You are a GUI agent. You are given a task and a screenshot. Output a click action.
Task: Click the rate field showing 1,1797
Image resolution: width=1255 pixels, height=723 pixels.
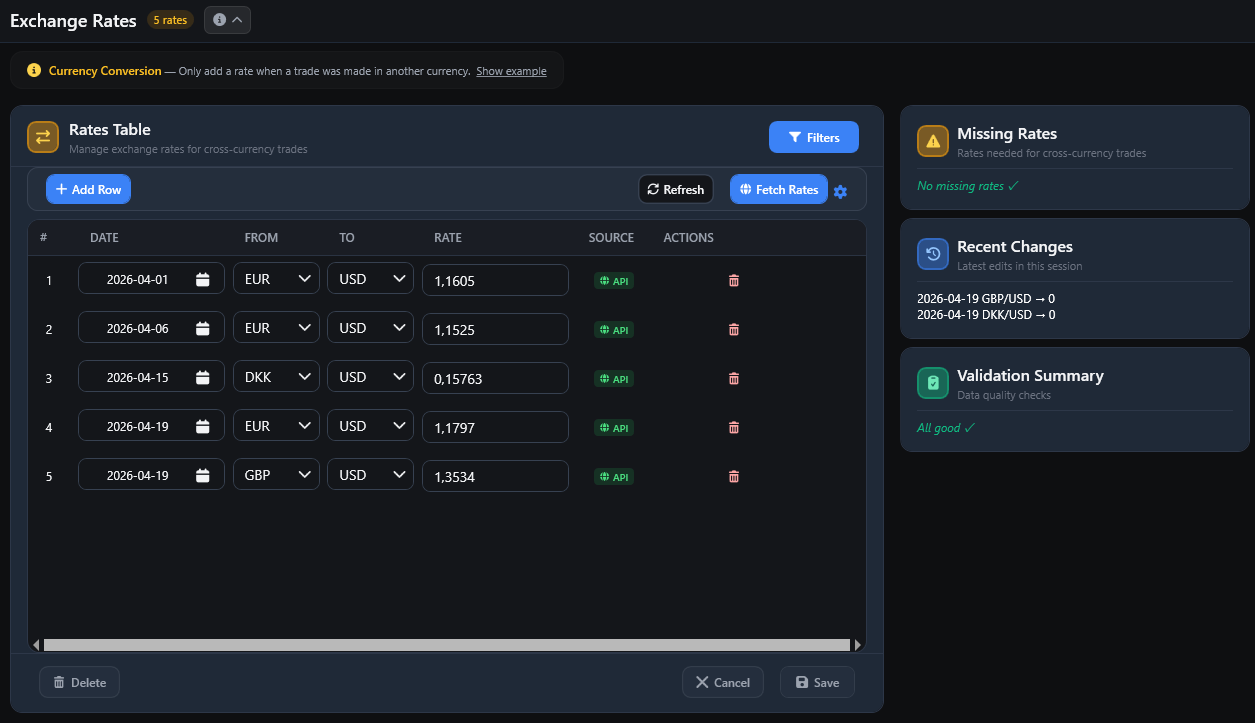pyautogui.click(x=495, y=427)
